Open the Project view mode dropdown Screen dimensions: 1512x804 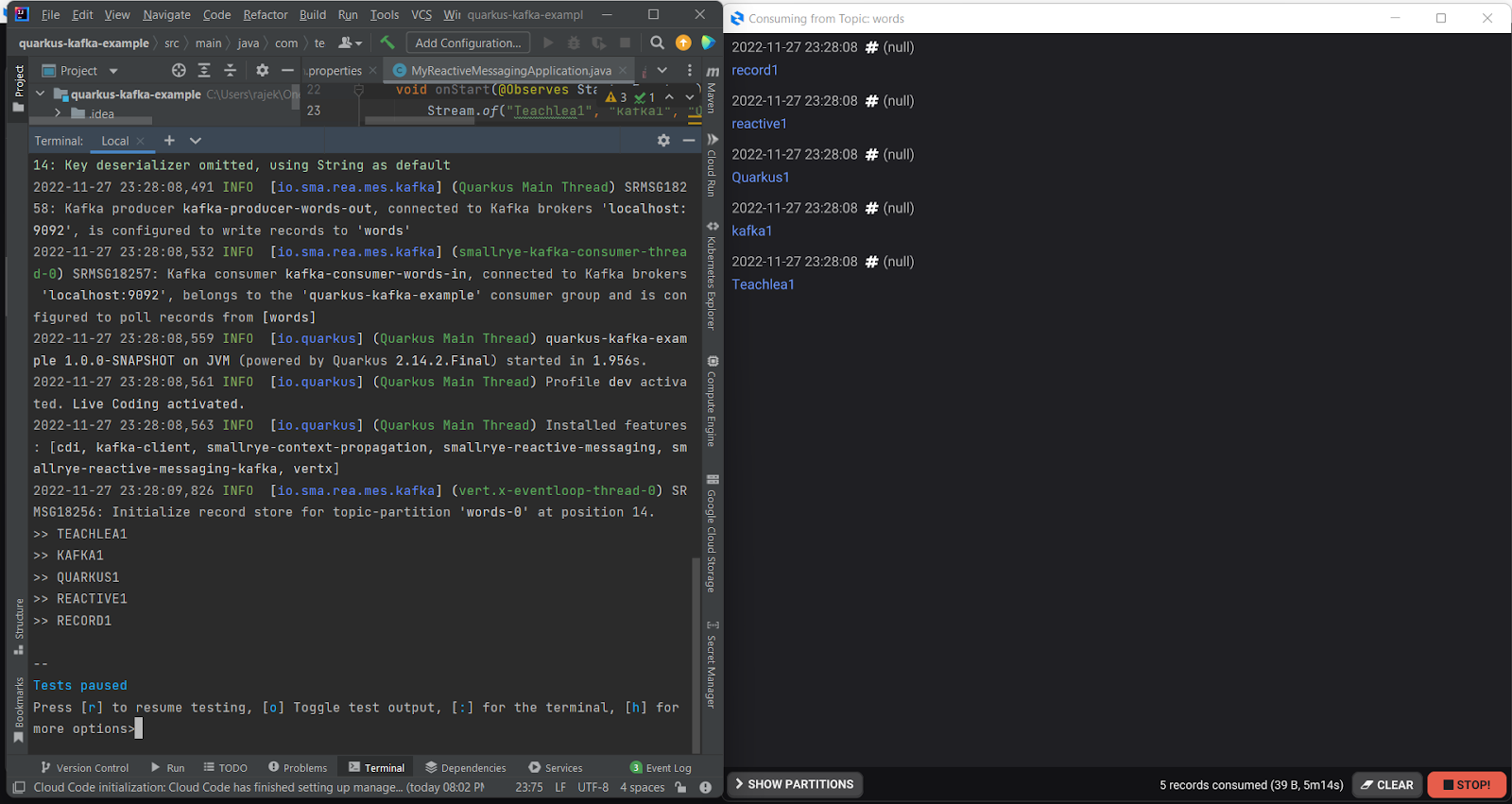tap(113, 71)
